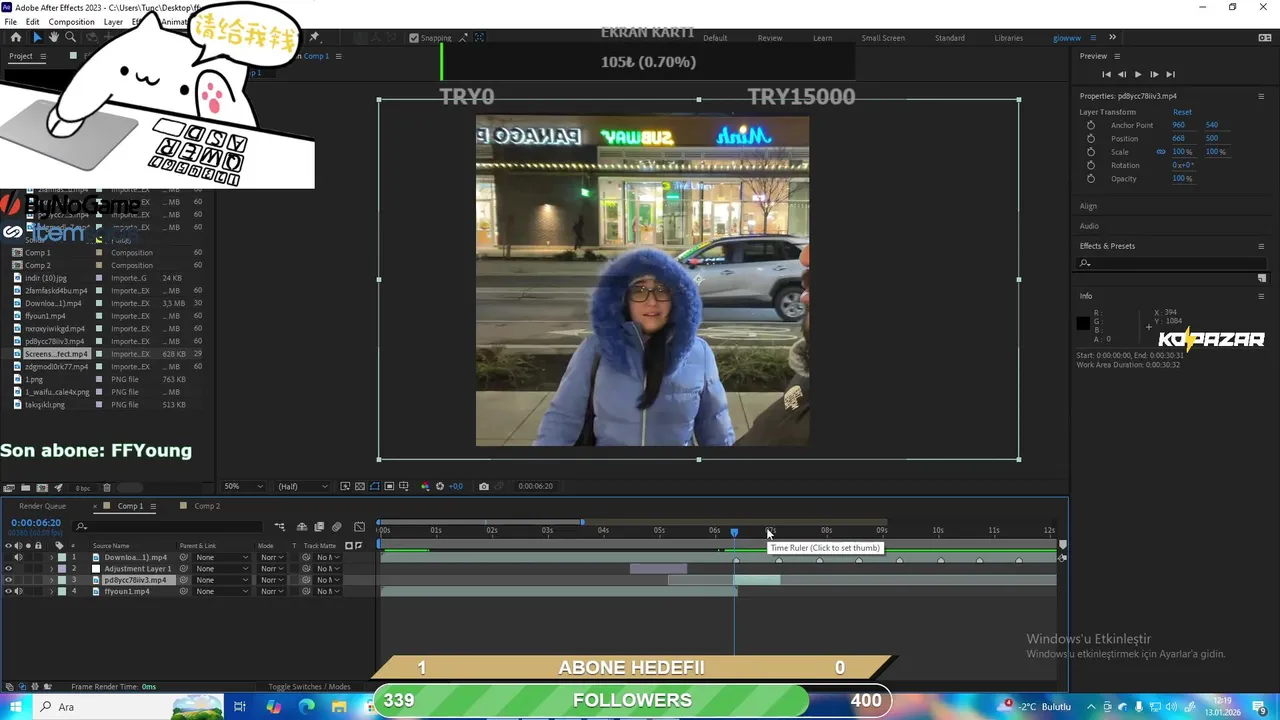Select the Hand tool
This screenshot has height=720, width=1280.
tap(53, 37)
